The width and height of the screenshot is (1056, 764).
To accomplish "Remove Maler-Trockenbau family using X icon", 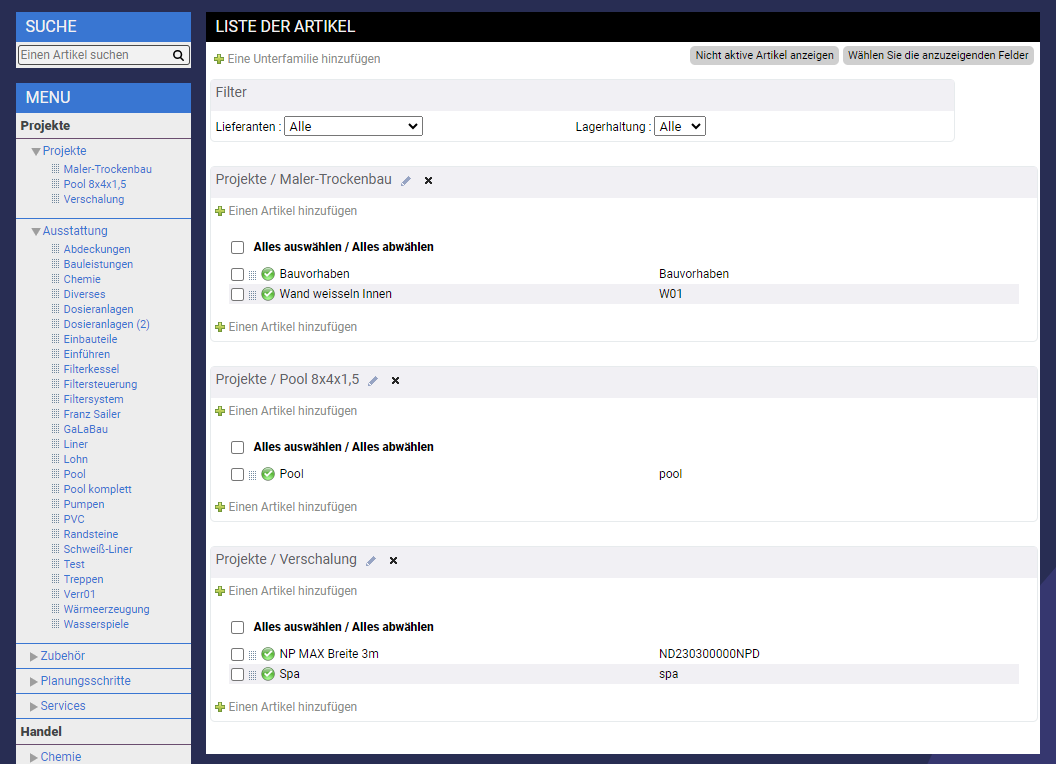I will (428, 181).
